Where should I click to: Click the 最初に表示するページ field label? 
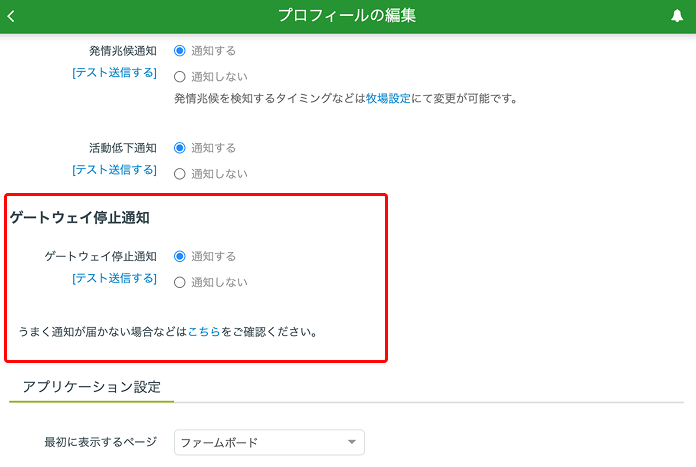pyautogui.click(x=100, y=442)
